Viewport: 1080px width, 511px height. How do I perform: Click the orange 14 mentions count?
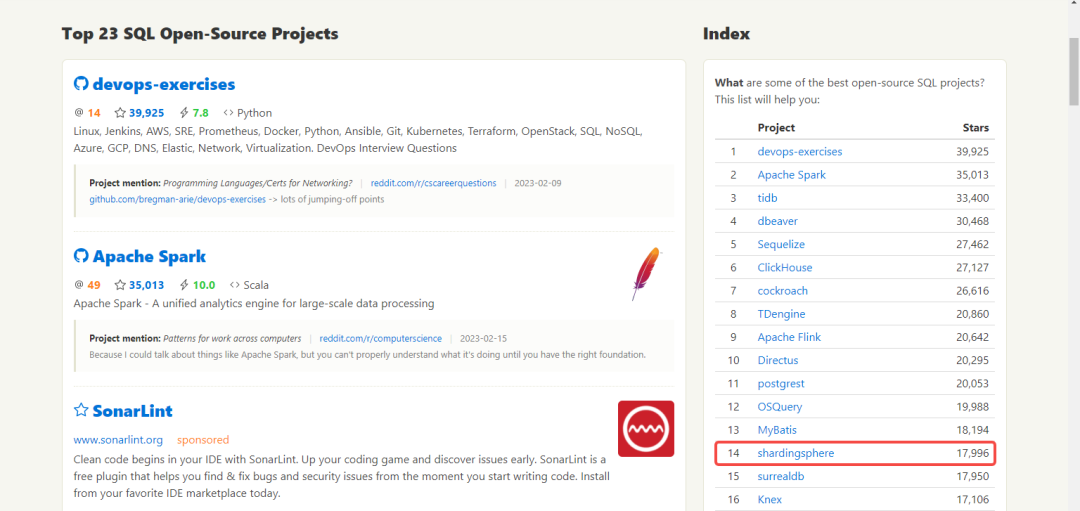(94, 113)
